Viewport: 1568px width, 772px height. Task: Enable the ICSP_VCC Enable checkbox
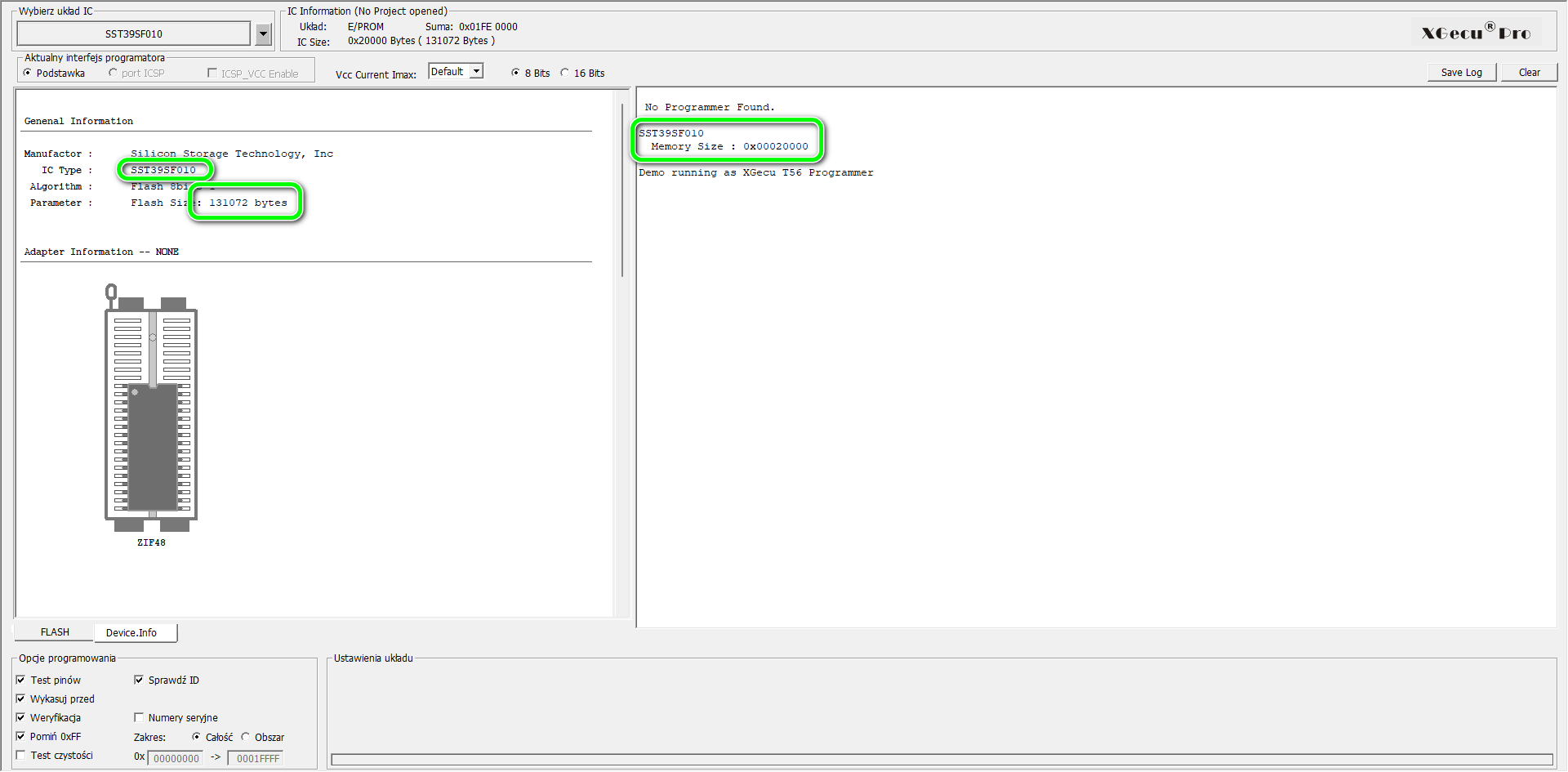pyautogui.click(x=253, y=74)
